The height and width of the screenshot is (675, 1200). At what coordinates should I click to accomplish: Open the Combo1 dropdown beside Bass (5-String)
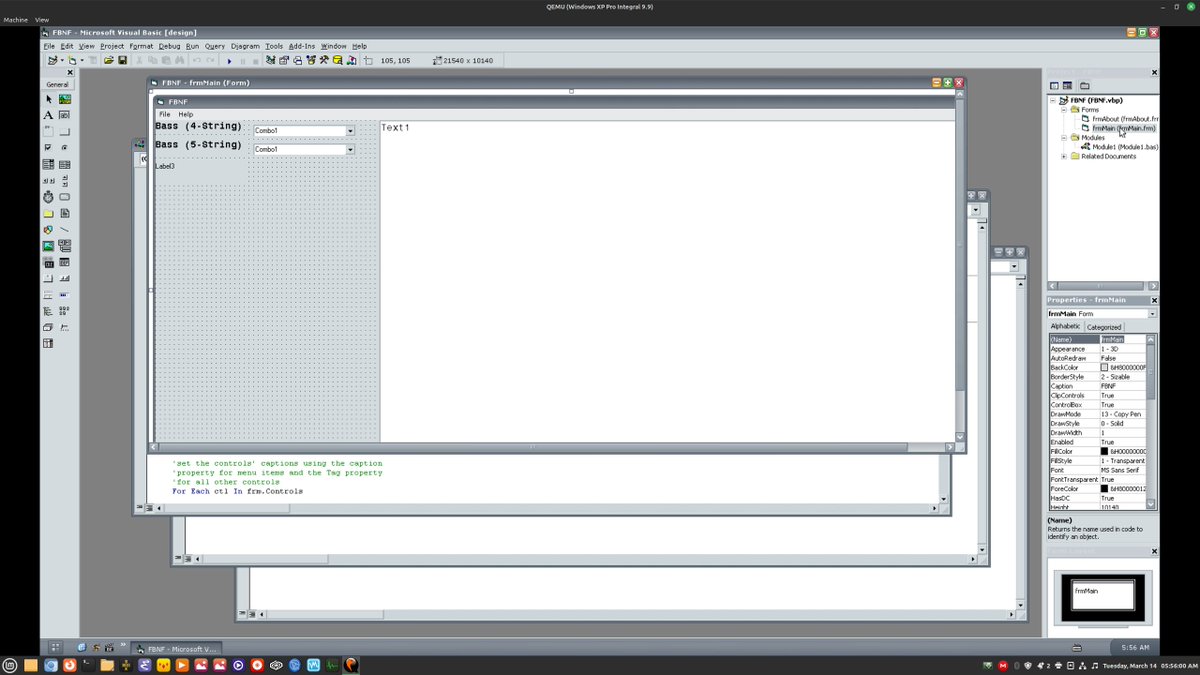click(351, 150)
